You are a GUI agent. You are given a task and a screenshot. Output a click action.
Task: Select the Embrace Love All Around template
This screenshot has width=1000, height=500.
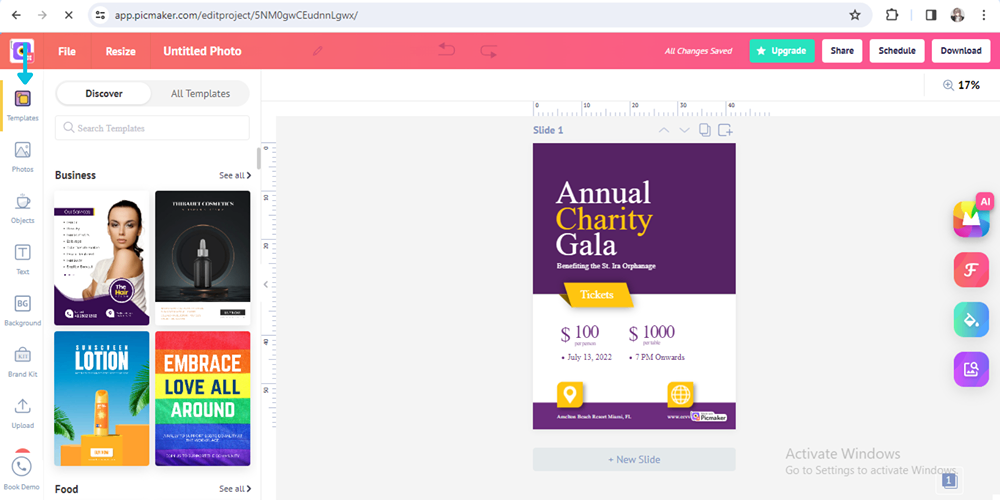pos(203,399)
